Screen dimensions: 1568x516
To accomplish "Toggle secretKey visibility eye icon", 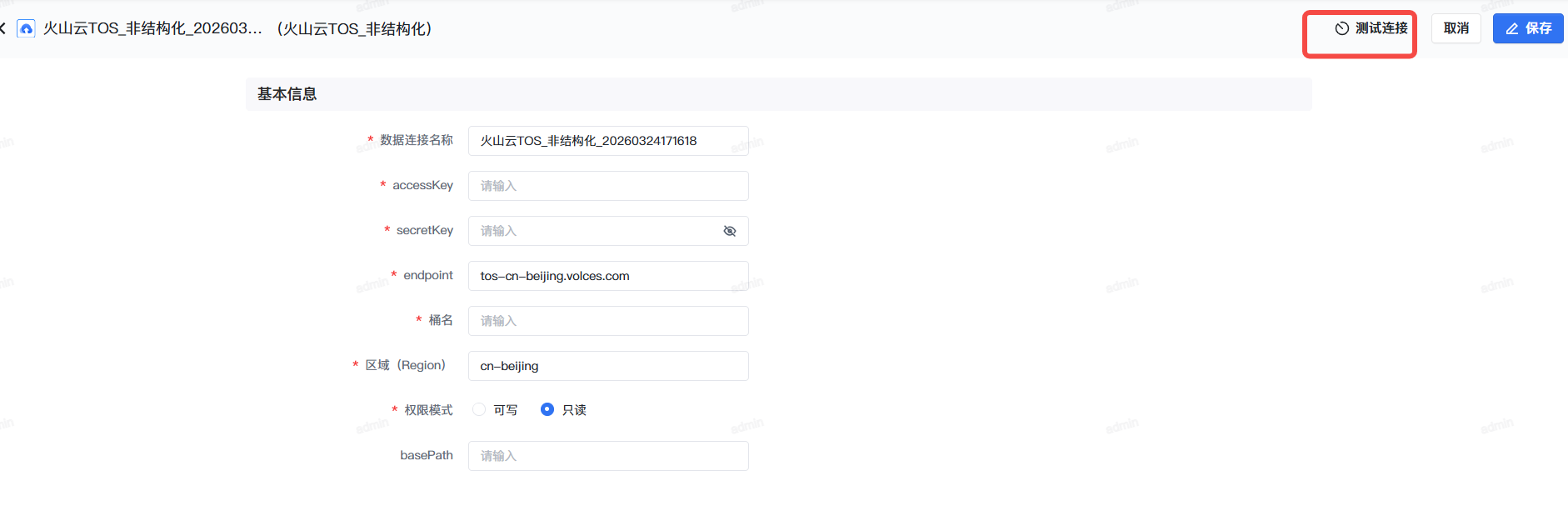I will (730, 231).
